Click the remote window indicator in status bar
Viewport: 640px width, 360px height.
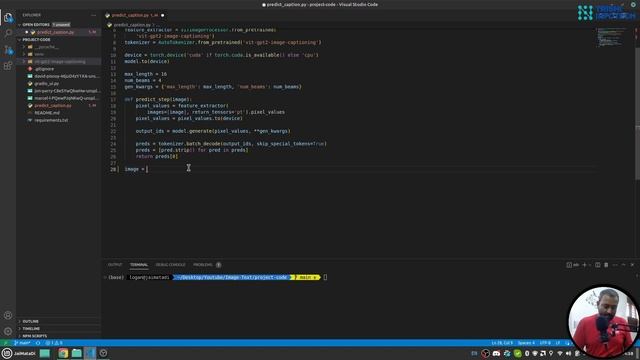[x=5, y=343]
